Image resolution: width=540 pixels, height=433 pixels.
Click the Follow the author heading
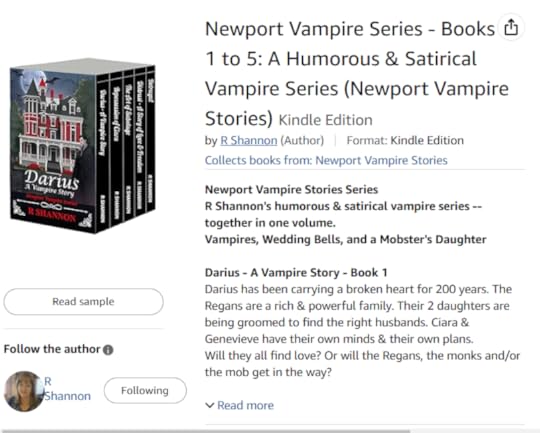[x=52, y=349]
